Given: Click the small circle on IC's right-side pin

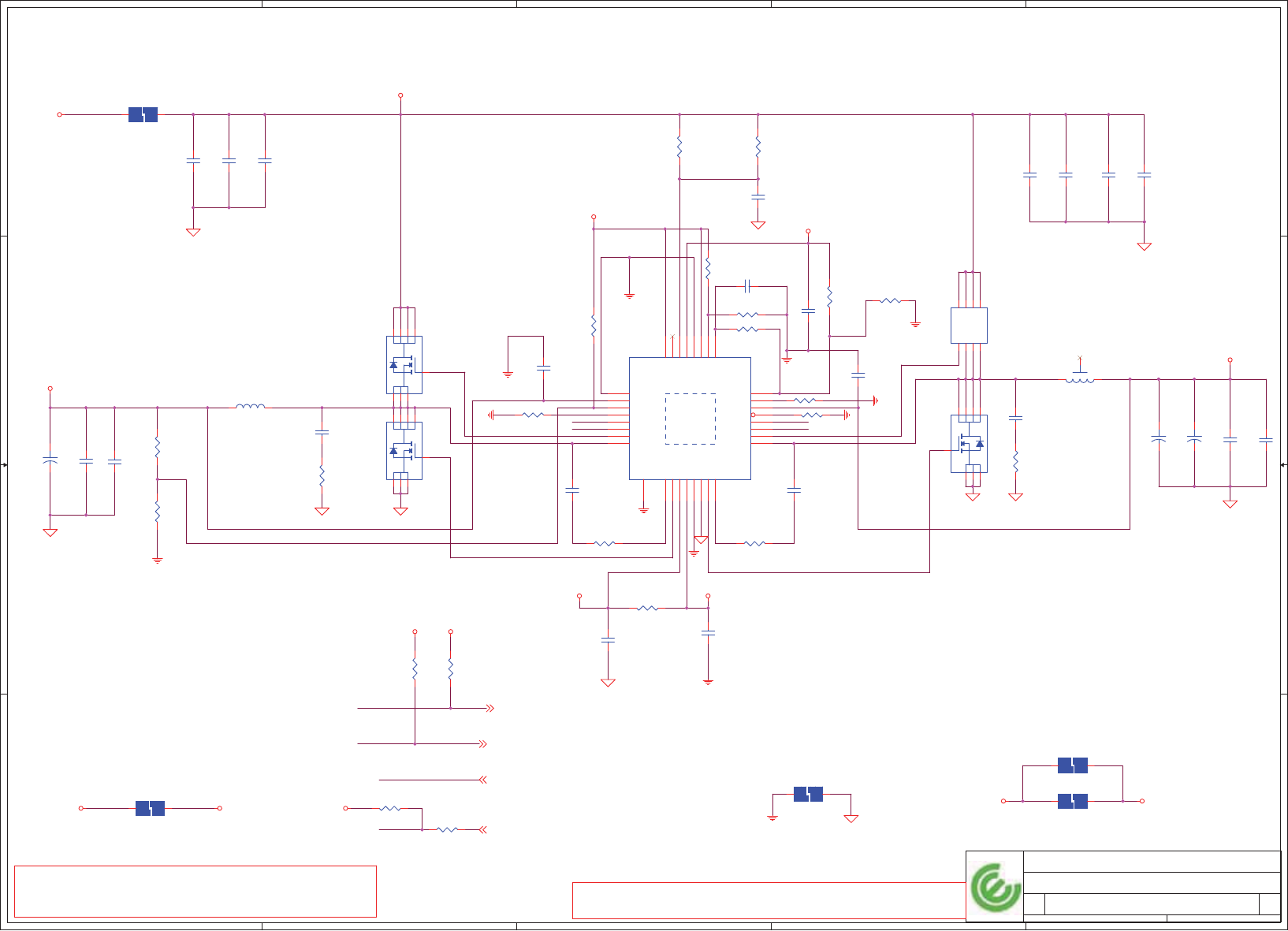Looking at the screenshot, I should coord(754,415).
